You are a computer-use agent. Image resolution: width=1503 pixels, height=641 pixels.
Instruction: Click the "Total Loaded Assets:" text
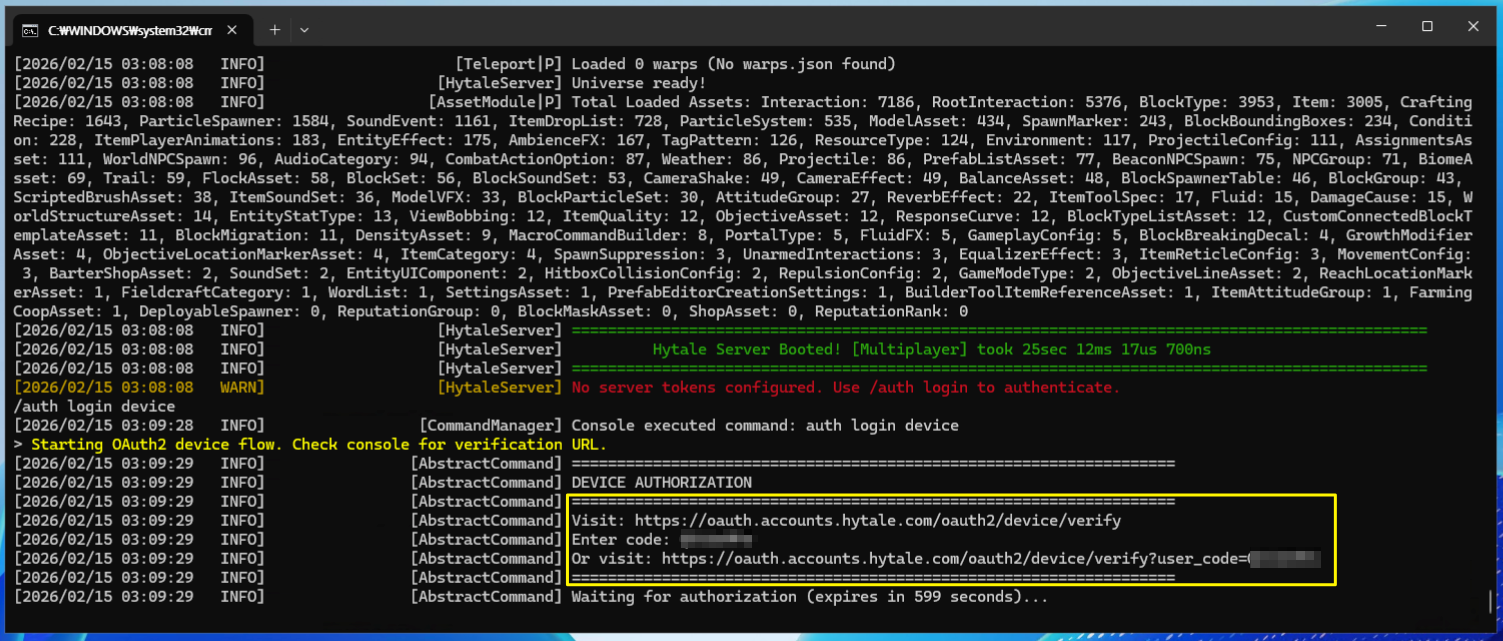pyautogui.click(x=661, y=102)
